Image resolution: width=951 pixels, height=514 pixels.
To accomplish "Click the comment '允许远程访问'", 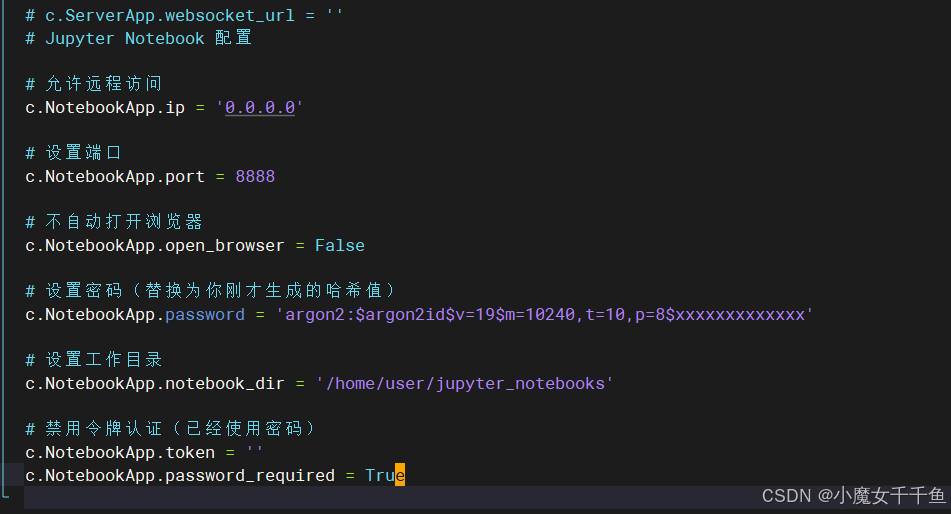I will point(93,83).
